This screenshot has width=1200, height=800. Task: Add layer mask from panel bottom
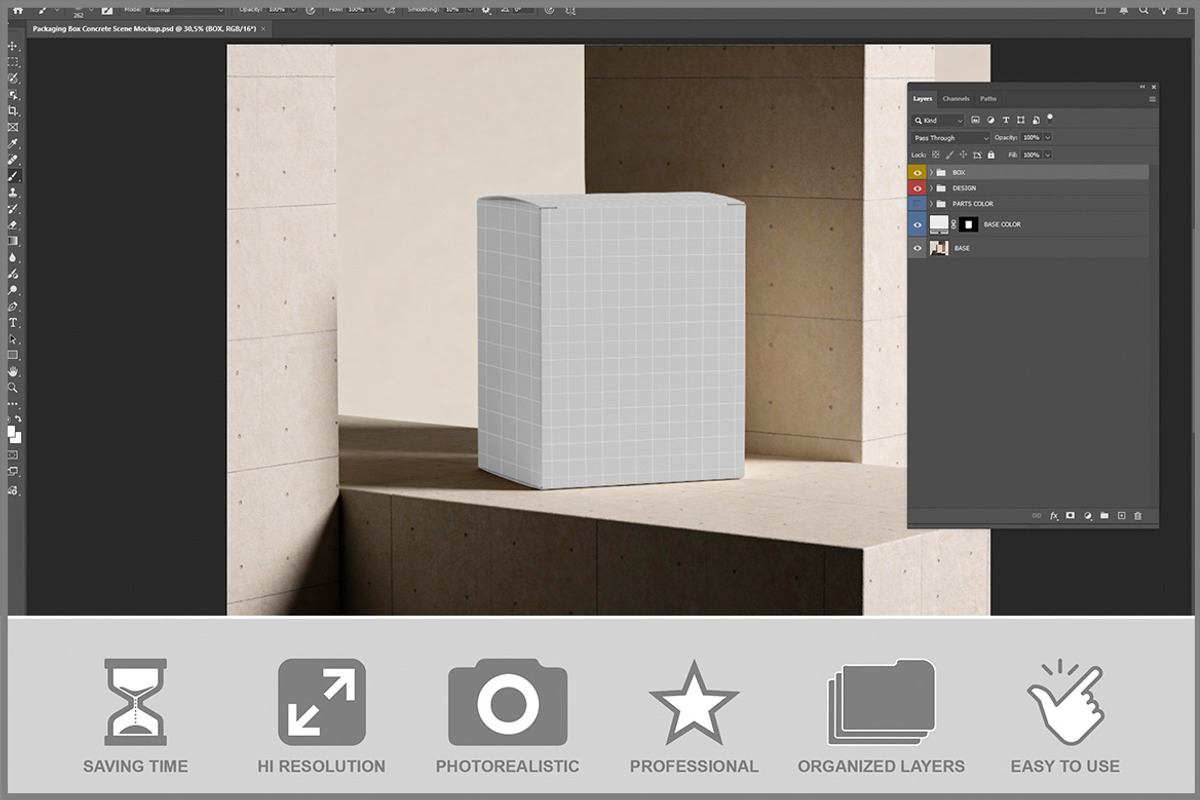click(1070, 515)
